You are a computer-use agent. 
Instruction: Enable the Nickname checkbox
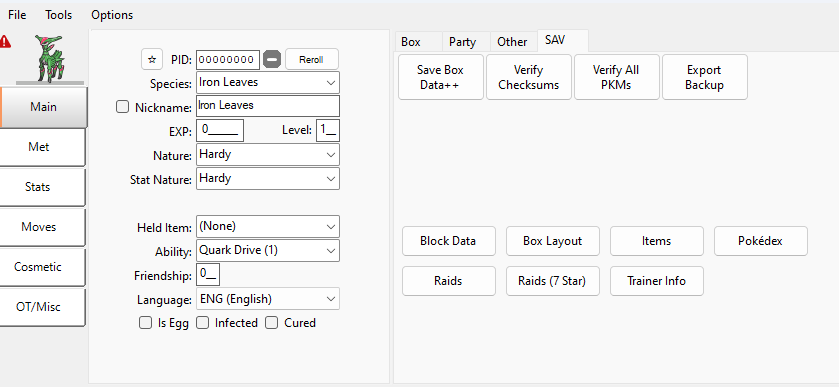pos(123,107)
